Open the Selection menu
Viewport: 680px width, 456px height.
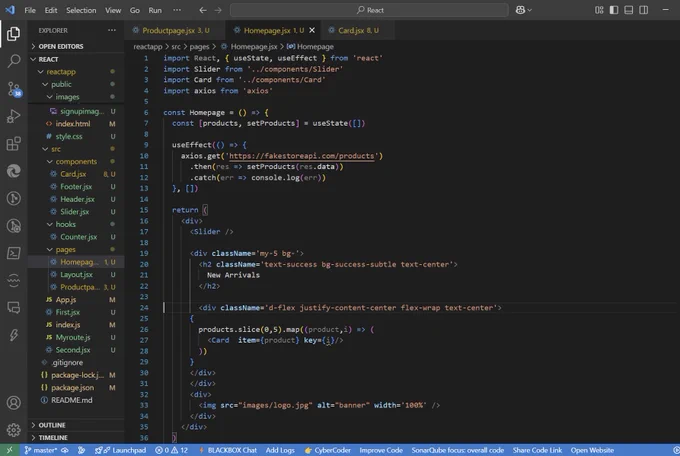pyautogui.click(x=81, y=10)
